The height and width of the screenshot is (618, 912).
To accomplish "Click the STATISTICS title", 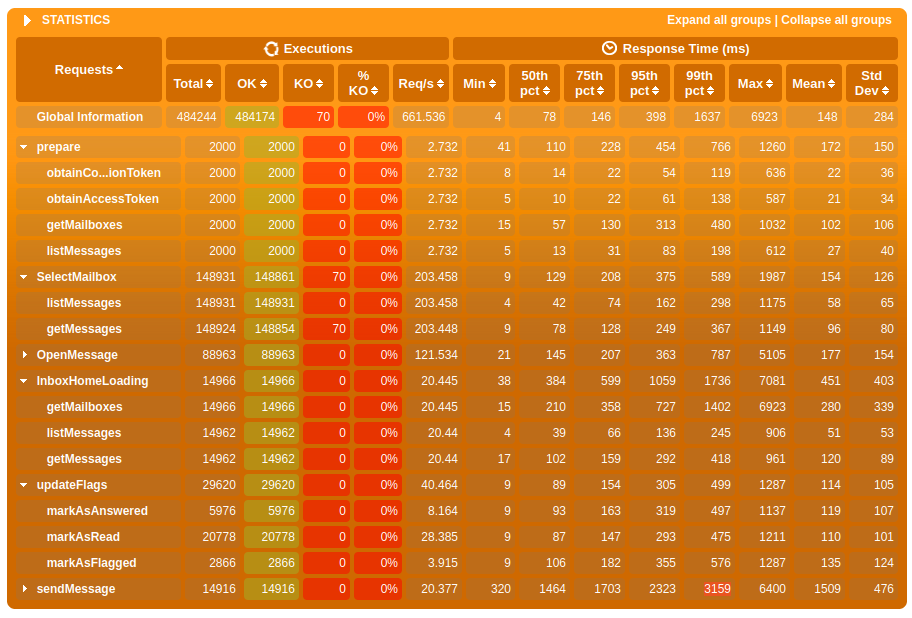I will click(76, 20).
